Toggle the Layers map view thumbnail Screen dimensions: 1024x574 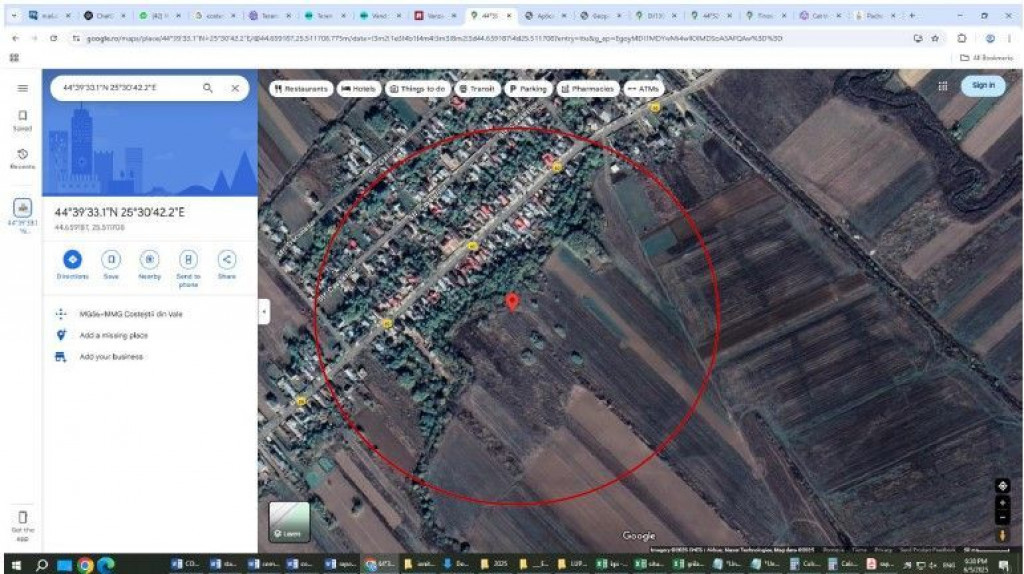coord(289,521)
